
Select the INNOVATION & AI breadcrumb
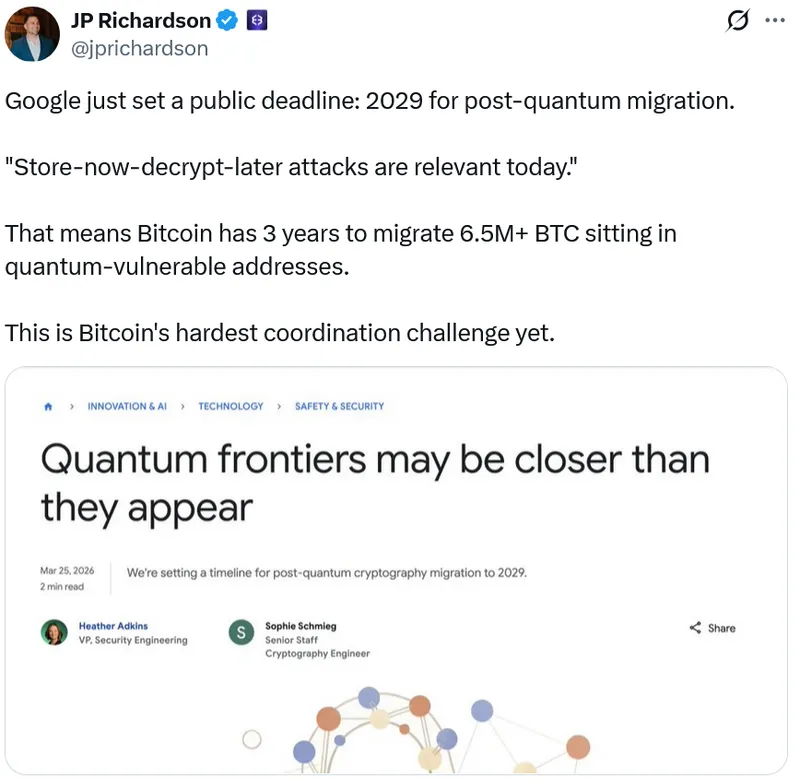[x=127, y=407]
